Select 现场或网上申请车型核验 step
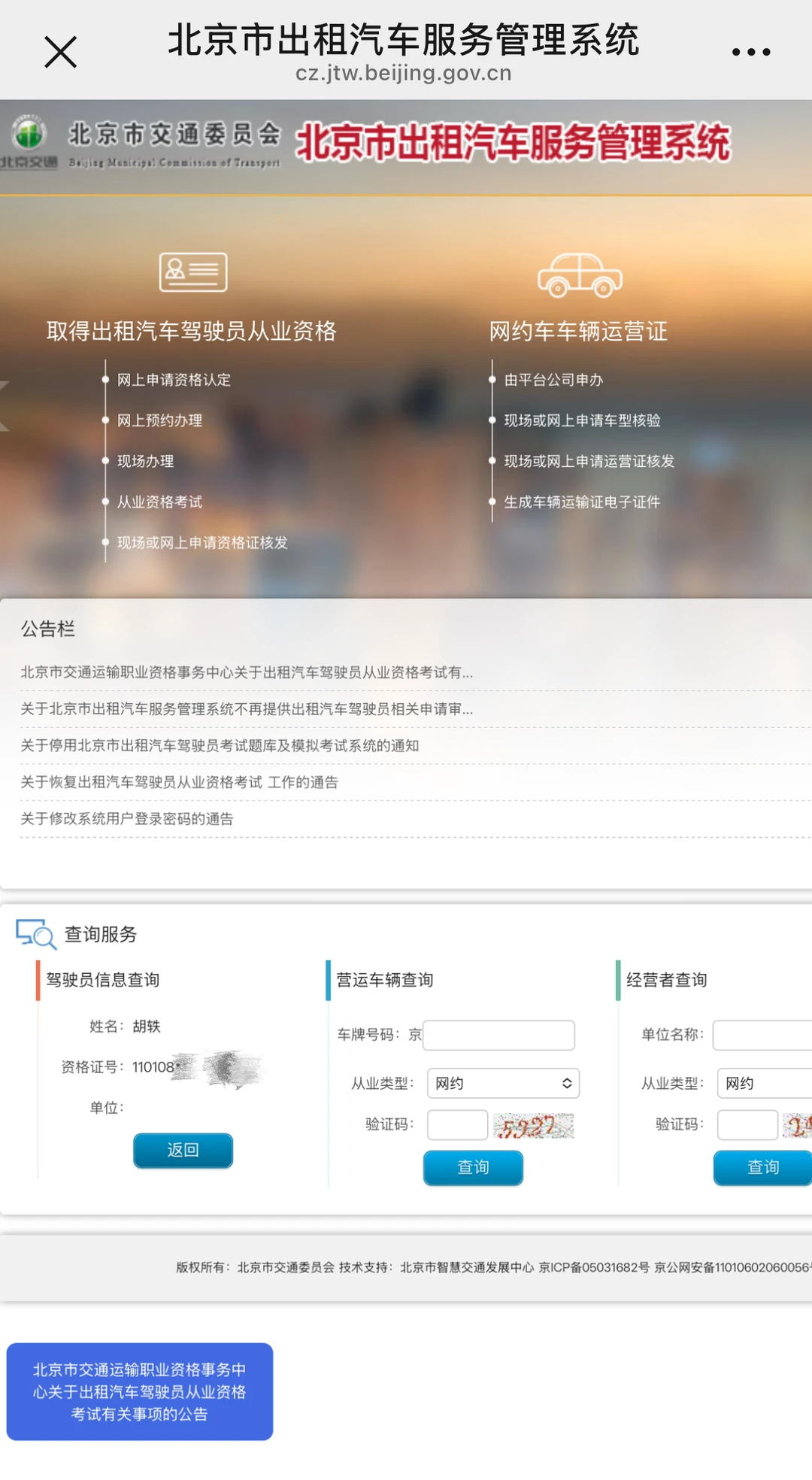 point(582,420)
